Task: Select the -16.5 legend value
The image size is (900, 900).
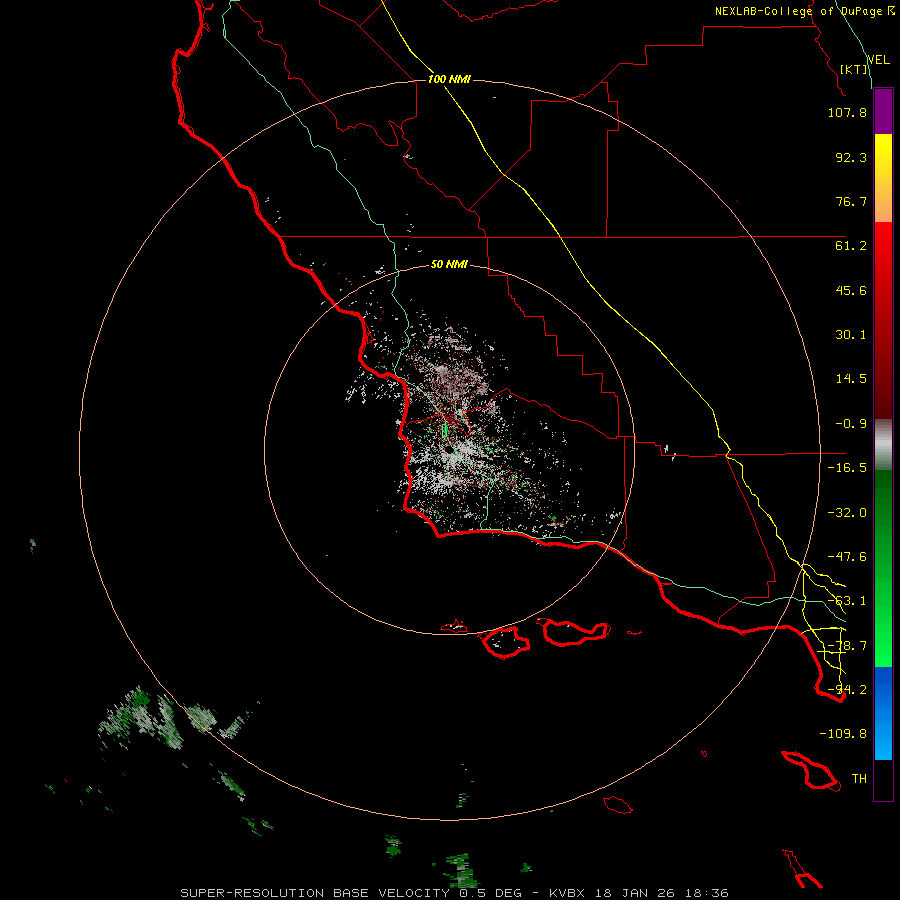Action: click(847, 468)
